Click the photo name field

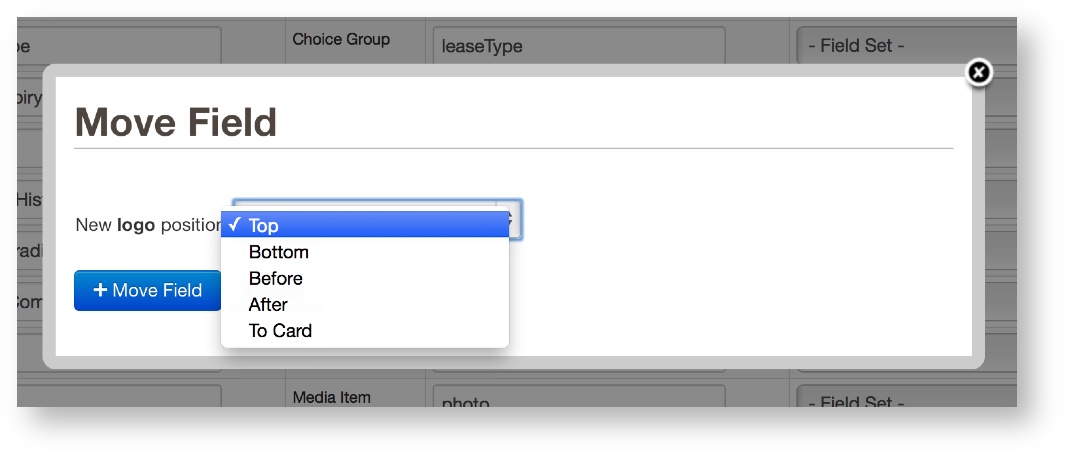(x=578, y=402)
